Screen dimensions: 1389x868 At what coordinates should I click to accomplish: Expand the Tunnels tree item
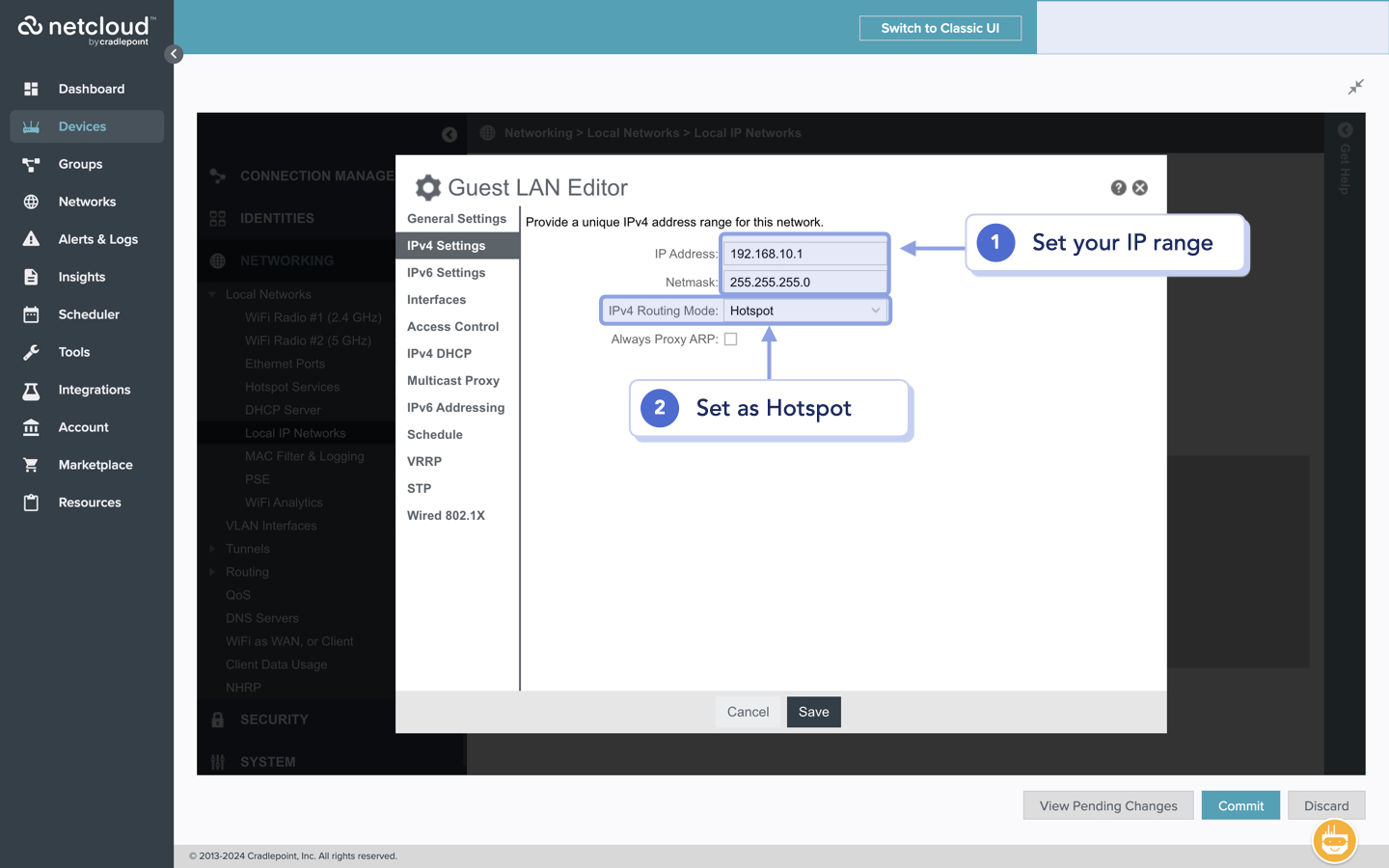click(x=213, y=548)
